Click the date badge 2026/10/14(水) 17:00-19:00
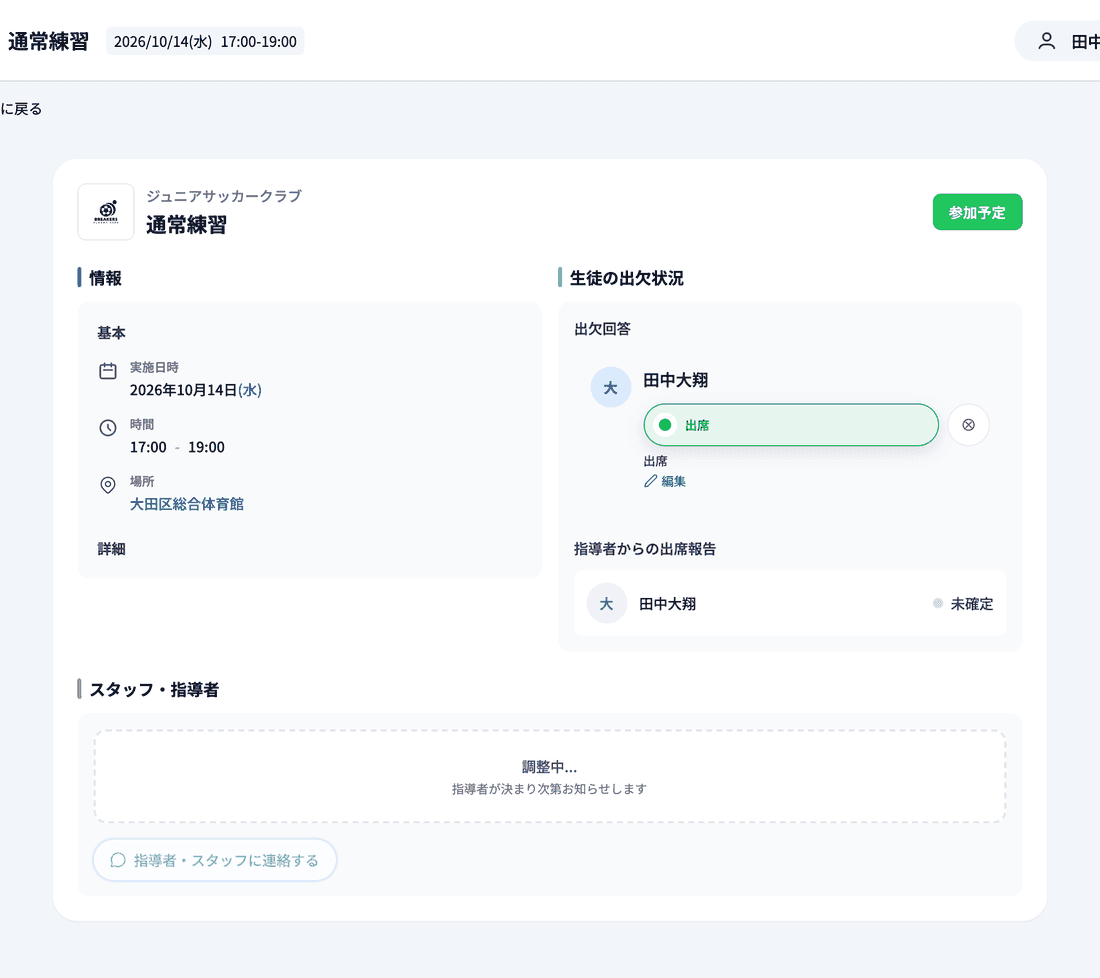This screenshot has height=978, width=1100. (x=205, y=41)
